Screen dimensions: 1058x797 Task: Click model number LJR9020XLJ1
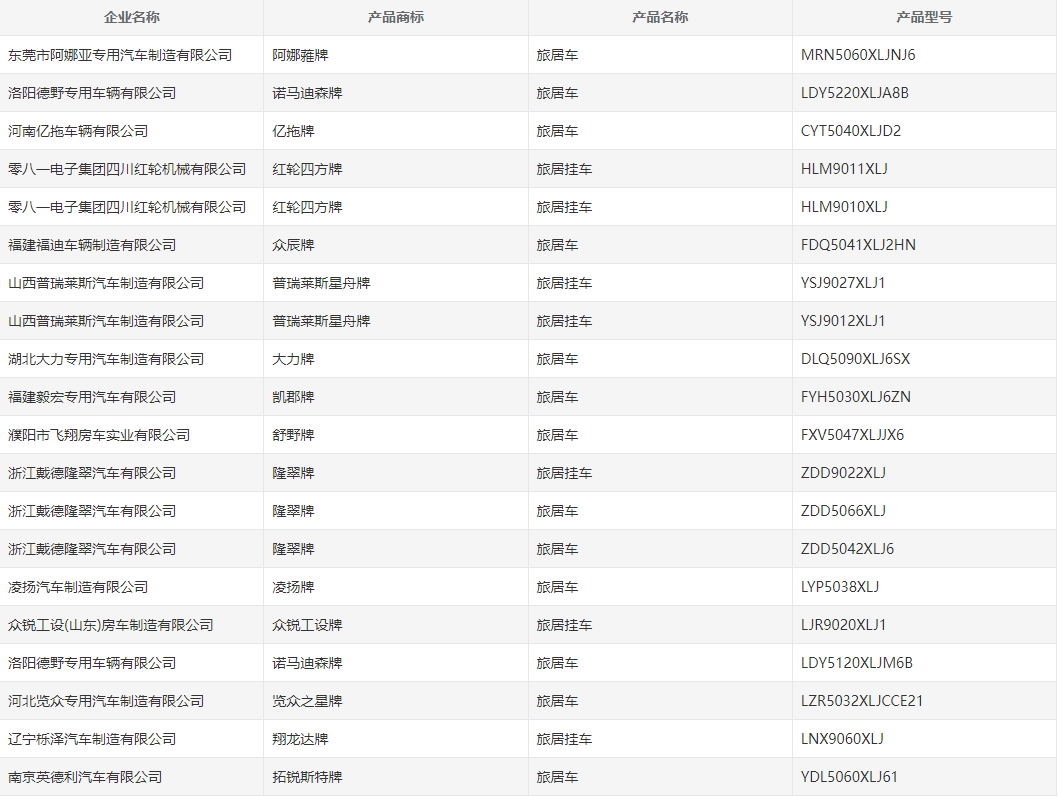tap(843, 625)
